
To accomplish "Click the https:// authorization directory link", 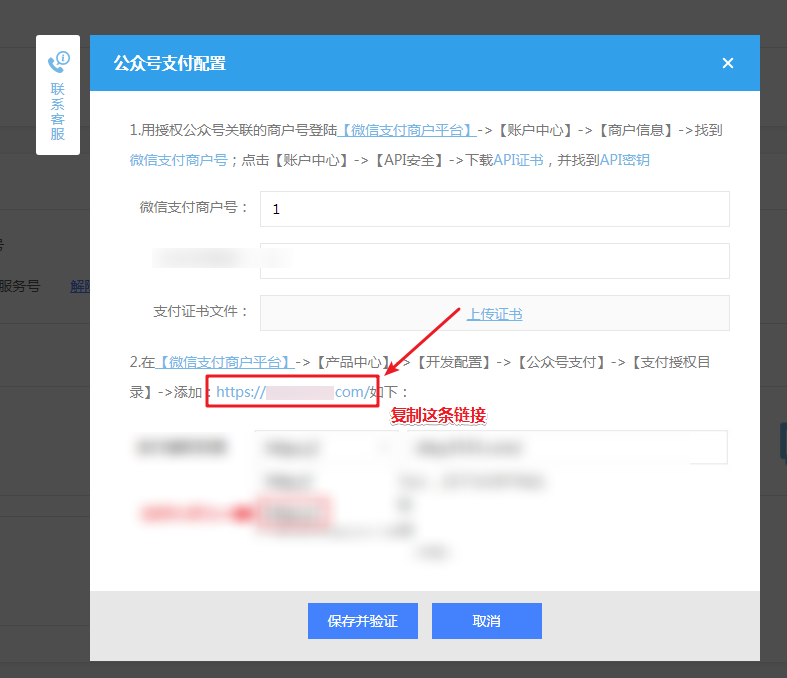I will click(x=293, y=392).
